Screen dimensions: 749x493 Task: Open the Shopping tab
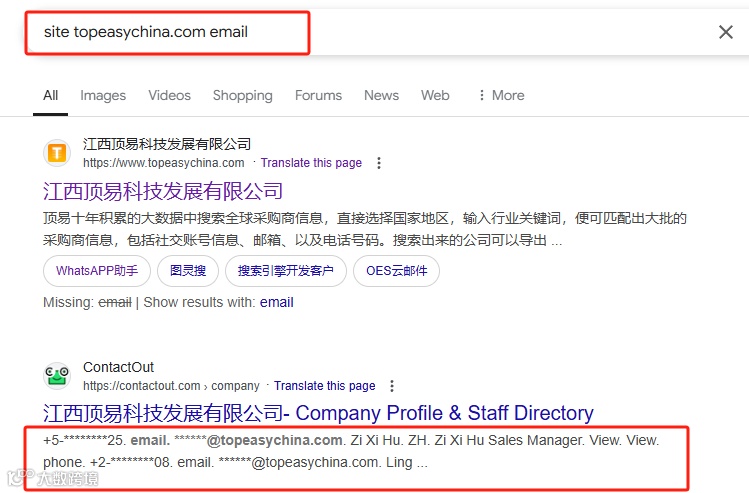(243, 95)
